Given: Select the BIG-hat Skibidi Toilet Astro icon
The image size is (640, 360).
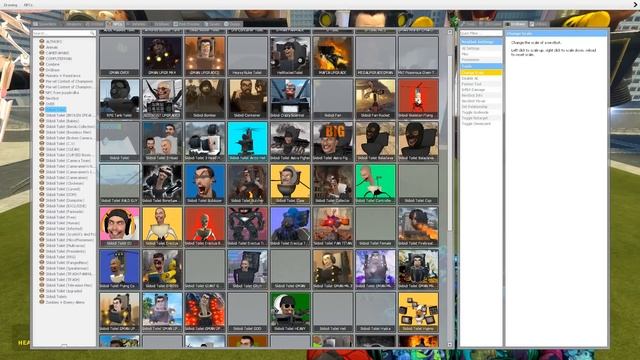Looking at the screenshot, I should [x=333, y=141].
